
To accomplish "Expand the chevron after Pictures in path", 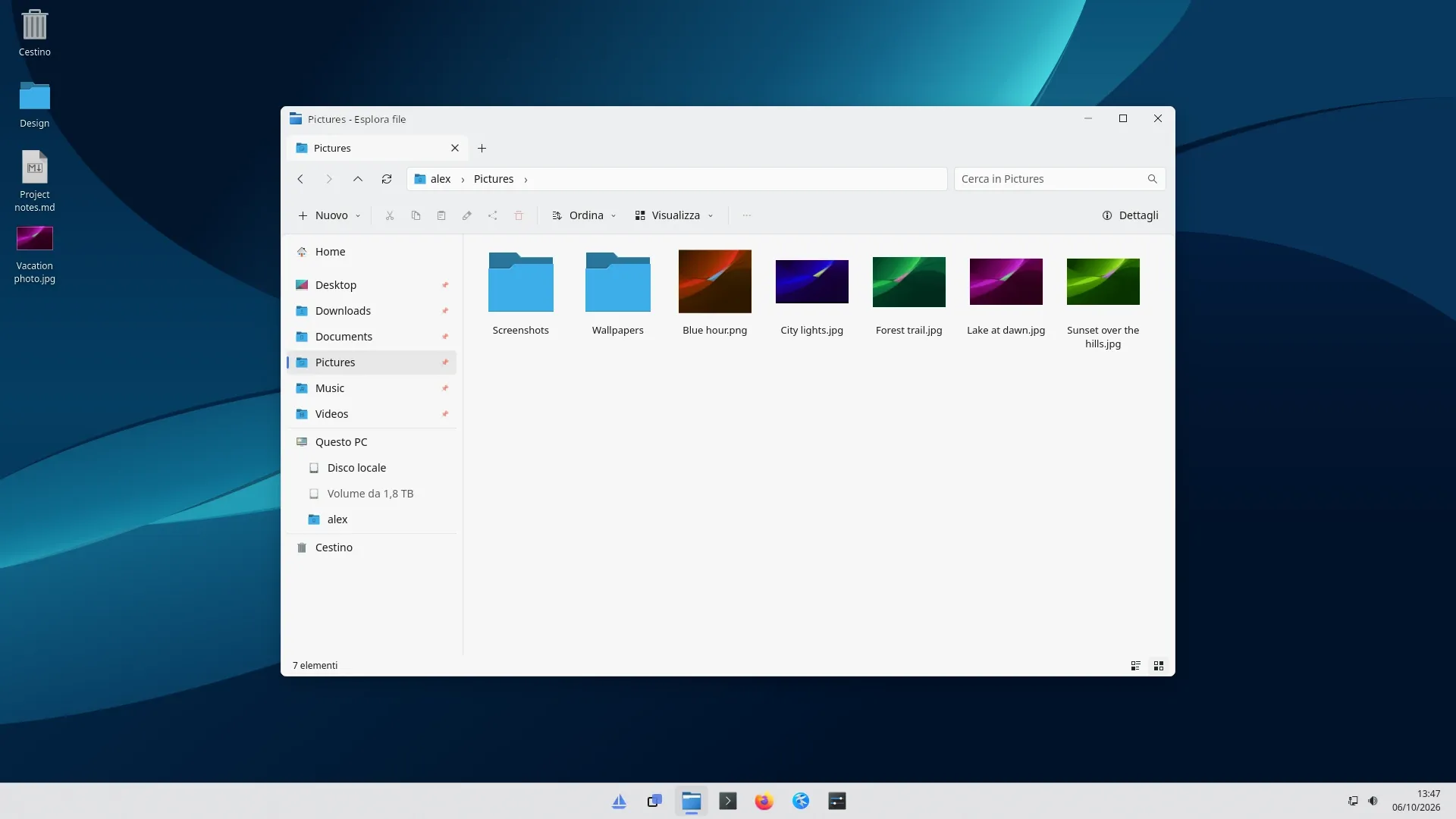I will click(x=526, y=180).
